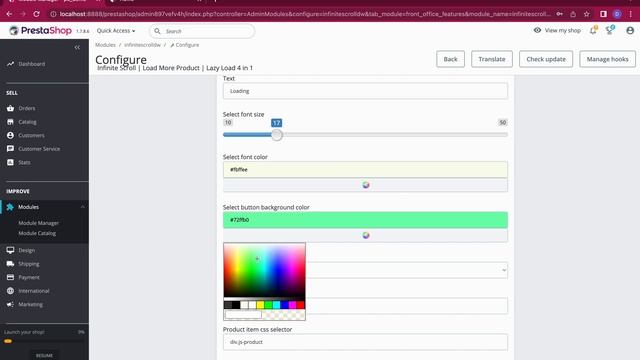Click the Text field containing Loading

click(365, 91)
